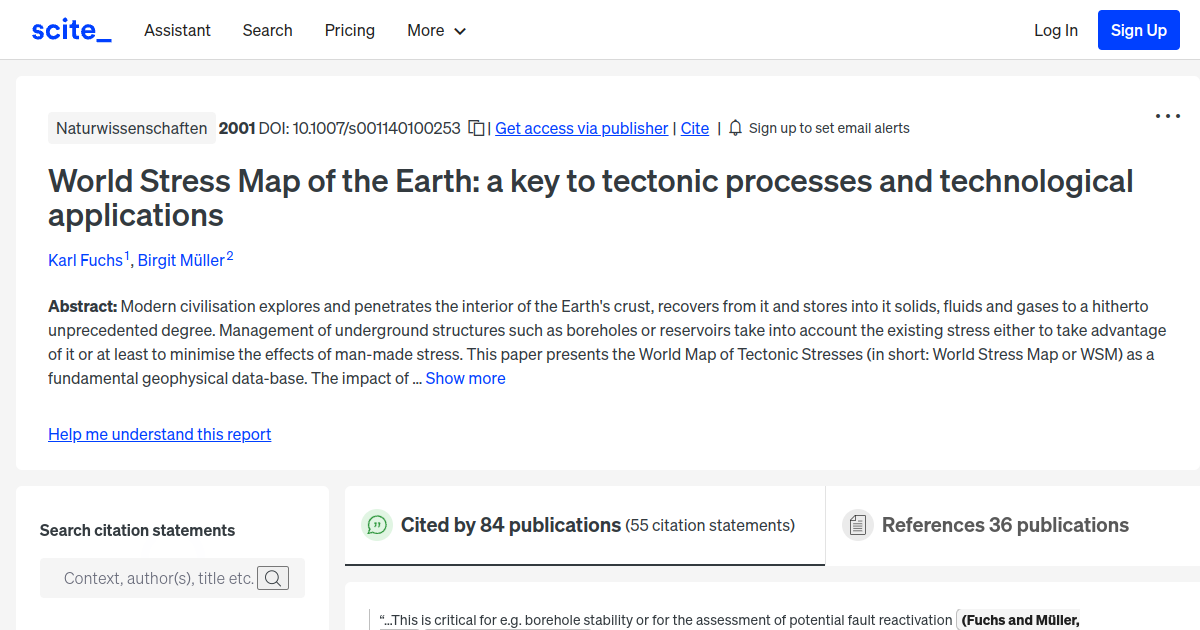Click Get access via publisher
Screen dimensions: 1200x630
(581, 128)
